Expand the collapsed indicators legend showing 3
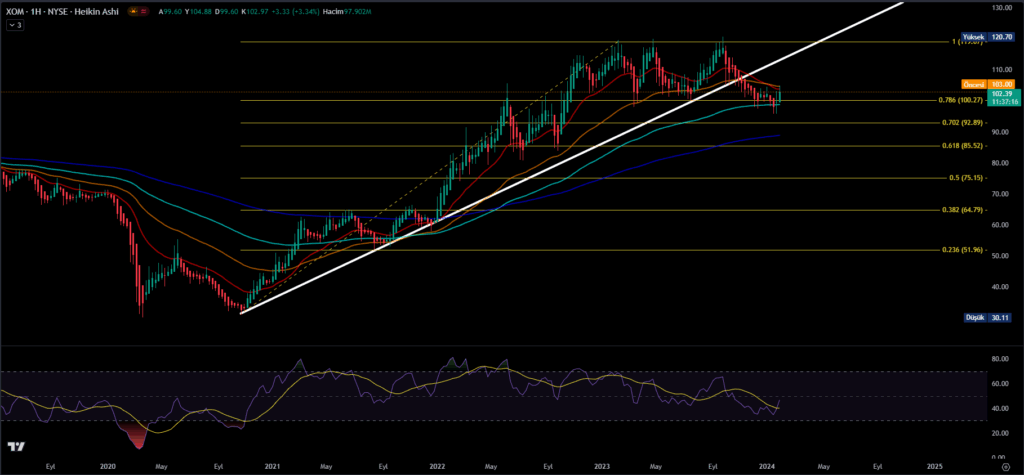The height and width of the screenshot is (475, 1024). (x=14, y=25)
